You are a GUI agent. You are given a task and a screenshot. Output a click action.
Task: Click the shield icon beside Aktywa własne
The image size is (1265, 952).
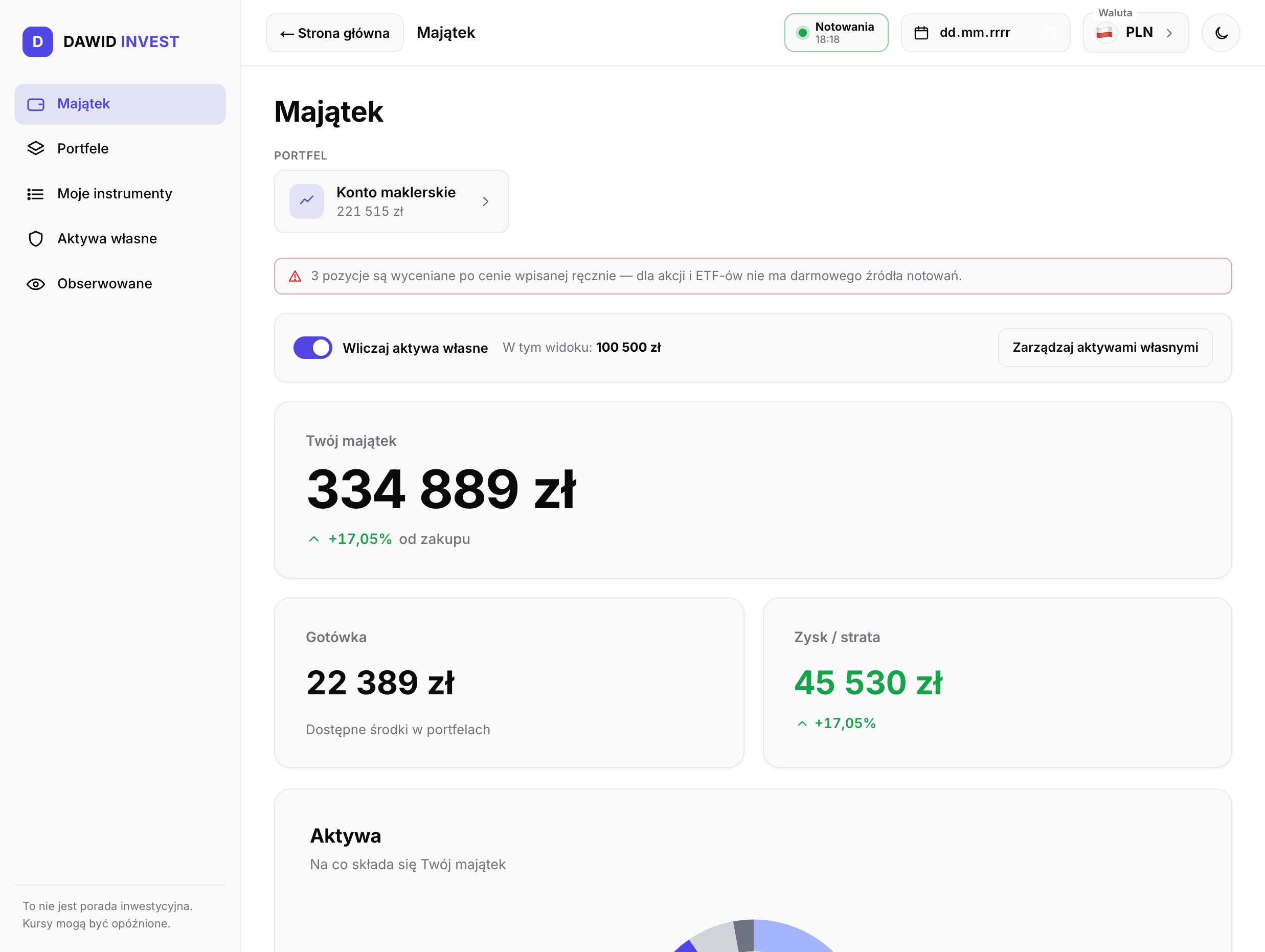[x=36, y=238]
